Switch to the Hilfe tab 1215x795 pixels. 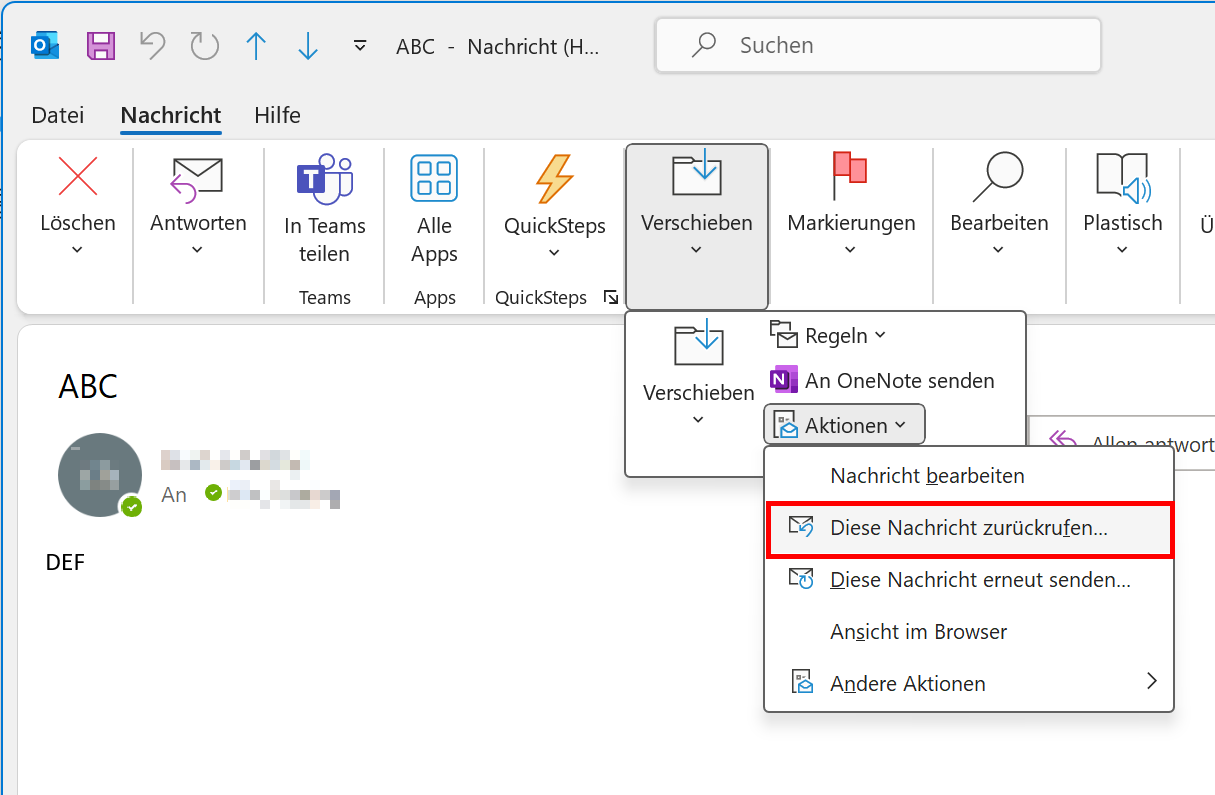click(x=277, y=115)
